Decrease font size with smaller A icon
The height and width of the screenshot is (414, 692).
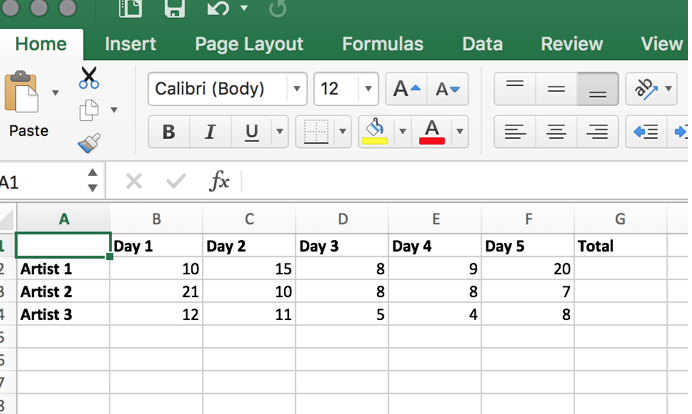[x=452, y=89]
